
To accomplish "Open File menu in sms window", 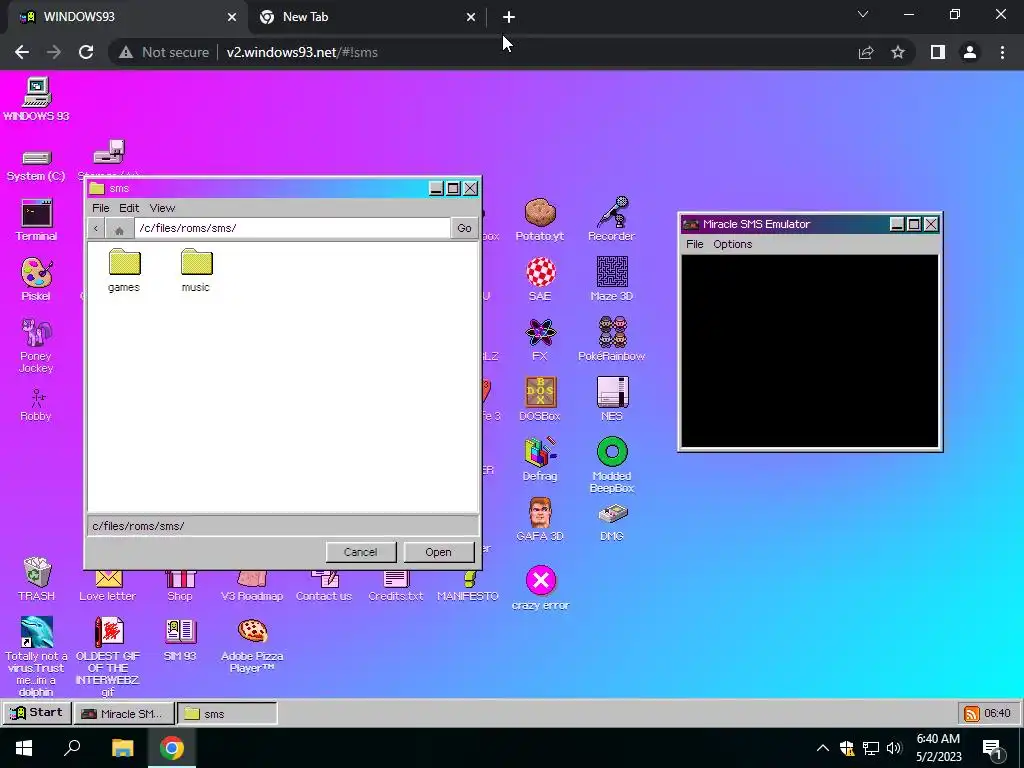I will point(101,208).
